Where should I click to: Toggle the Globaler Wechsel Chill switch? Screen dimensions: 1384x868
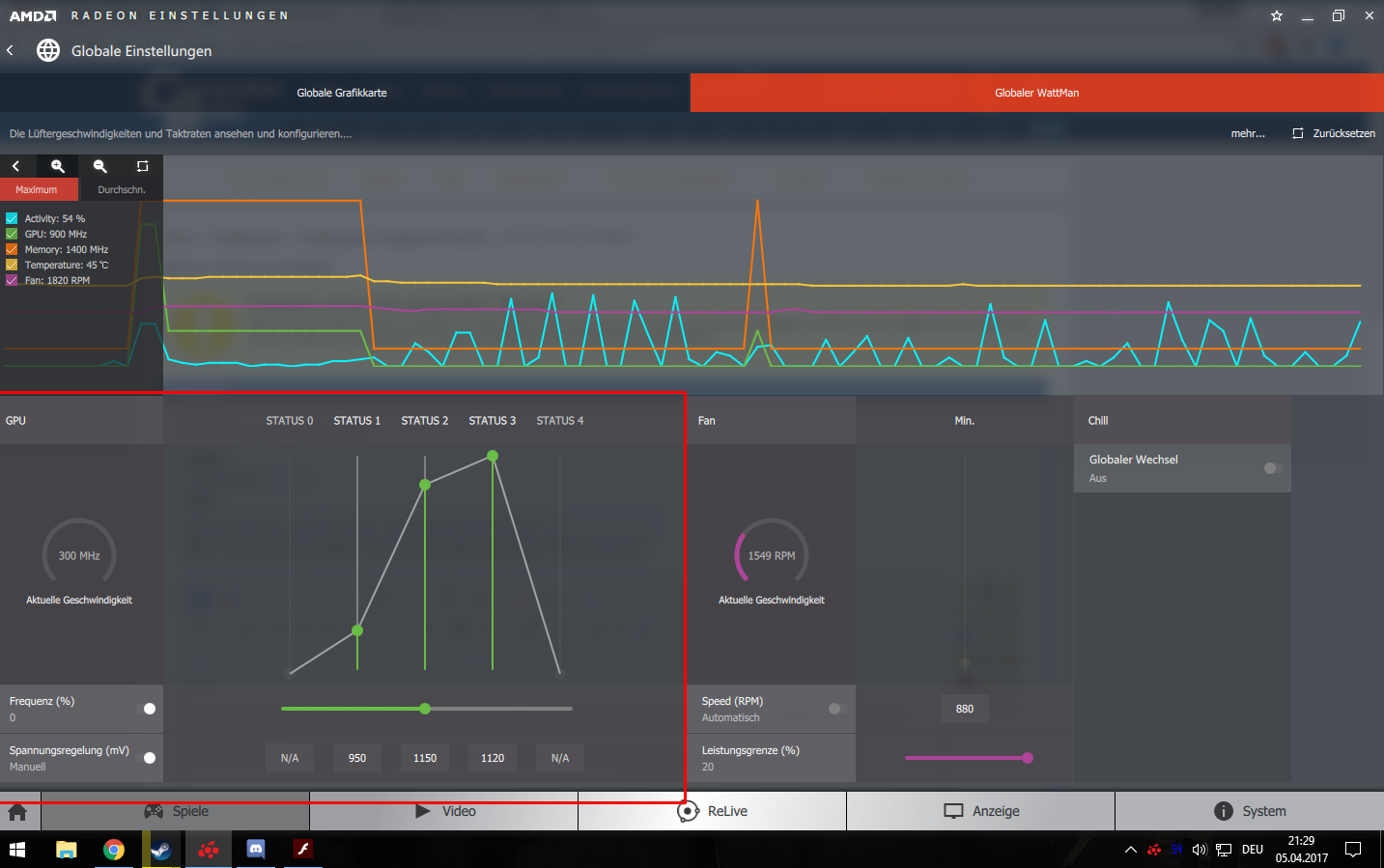(x=1273, y=468)
